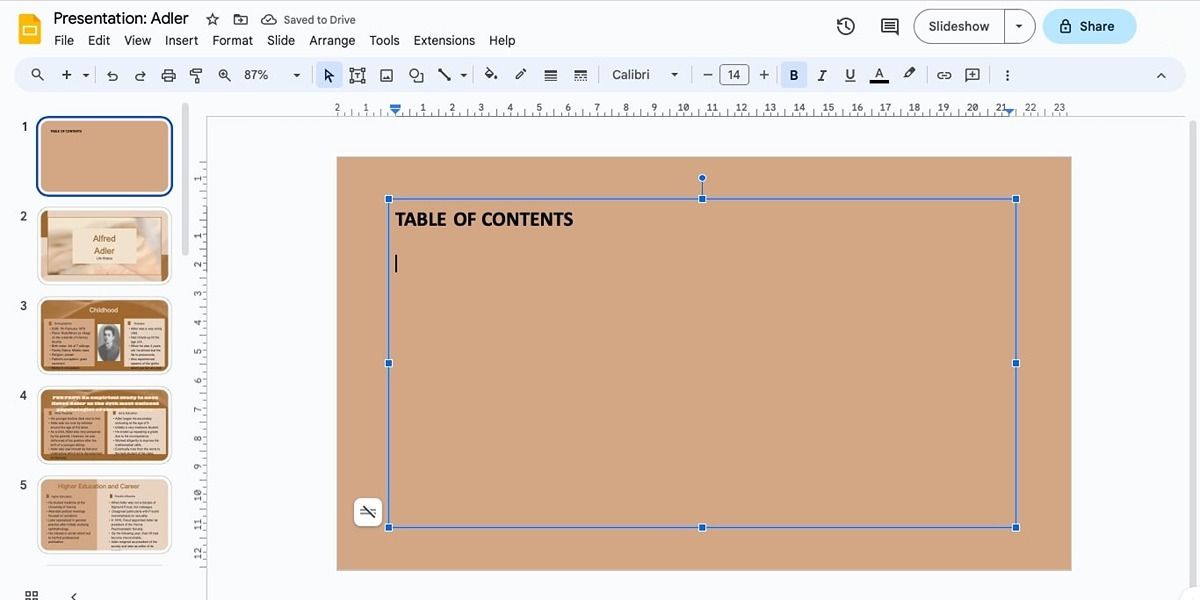Click the Share button

(x=1089, y=26)
